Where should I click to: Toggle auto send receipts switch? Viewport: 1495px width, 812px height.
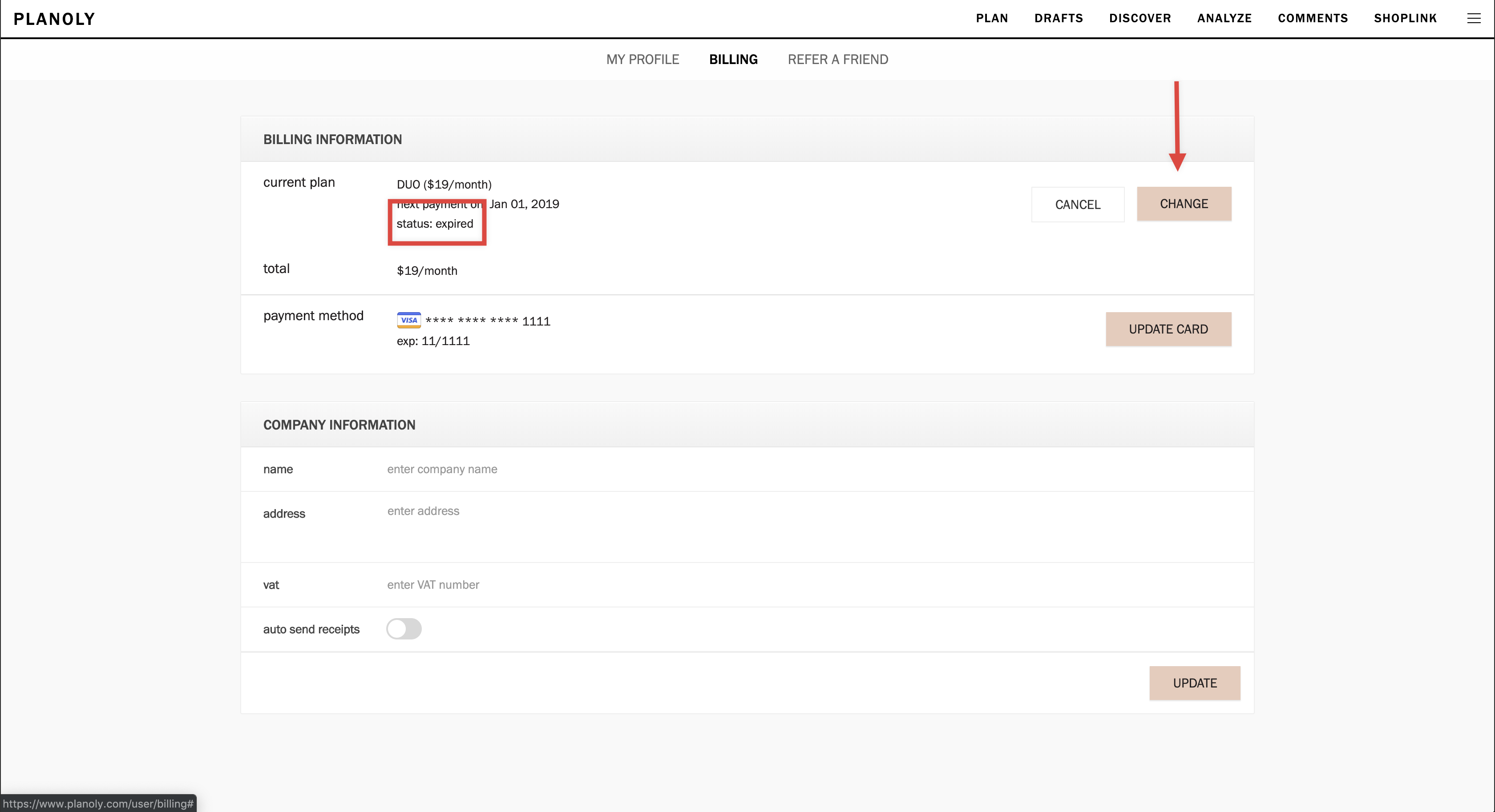tap(404, 629)
